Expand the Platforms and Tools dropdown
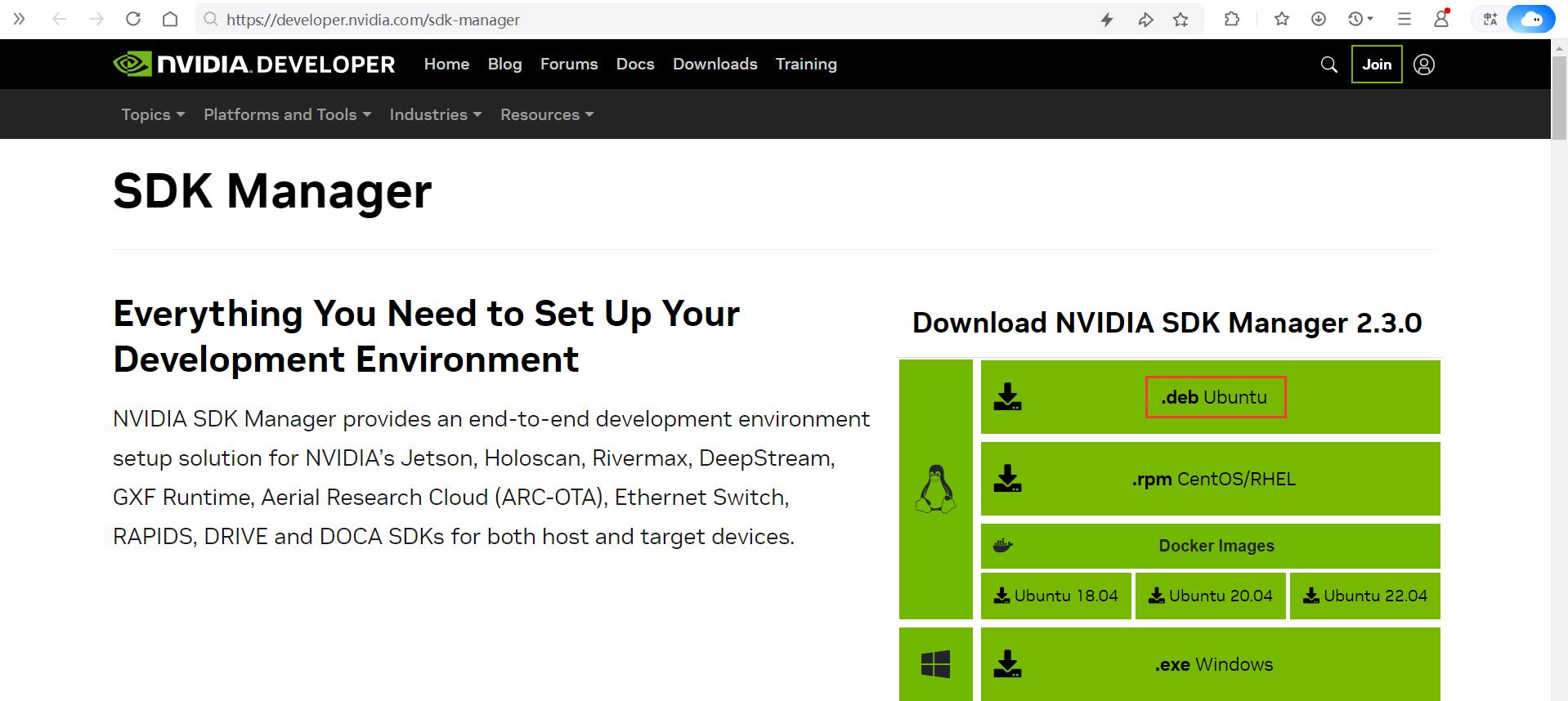Image resolution: width=1568 pixels, height=701 pixels. [288, 114]
